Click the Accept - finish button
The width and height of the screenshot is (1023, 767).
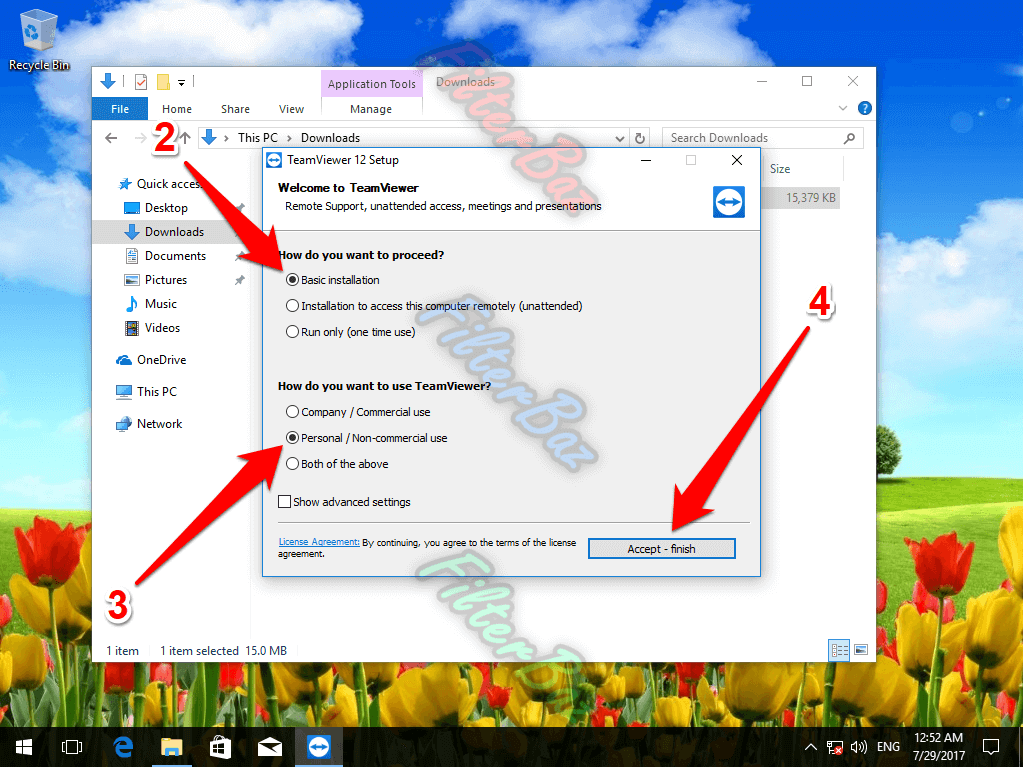(x=661, y=548)
